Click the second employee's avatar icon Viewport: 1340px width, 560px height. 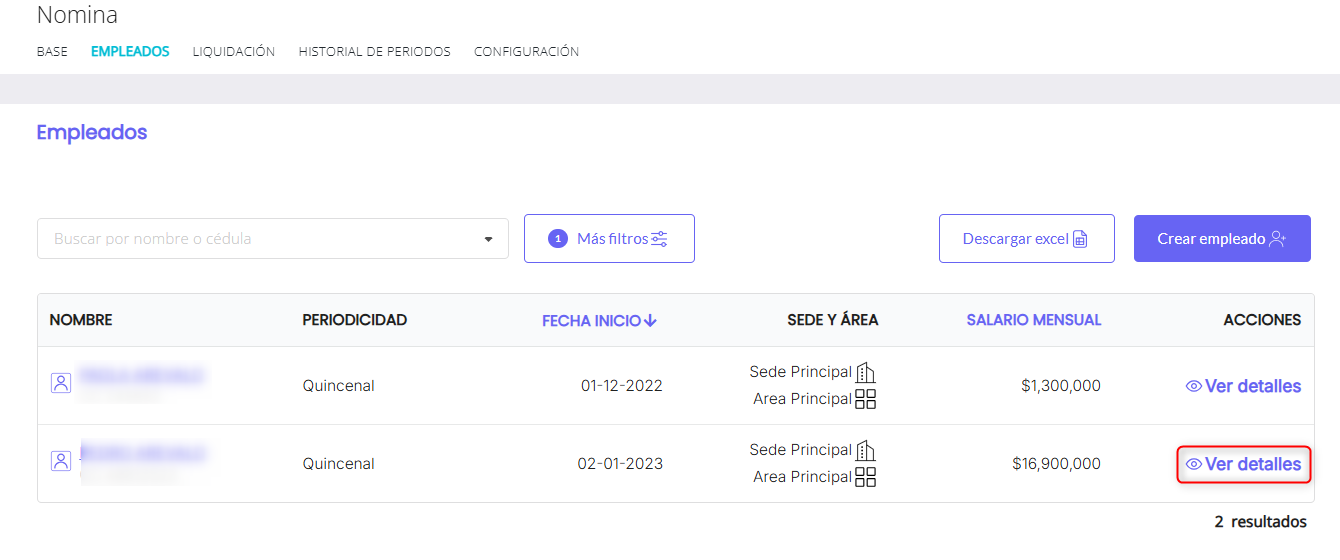pyautogui.click(x=61, y=461)
